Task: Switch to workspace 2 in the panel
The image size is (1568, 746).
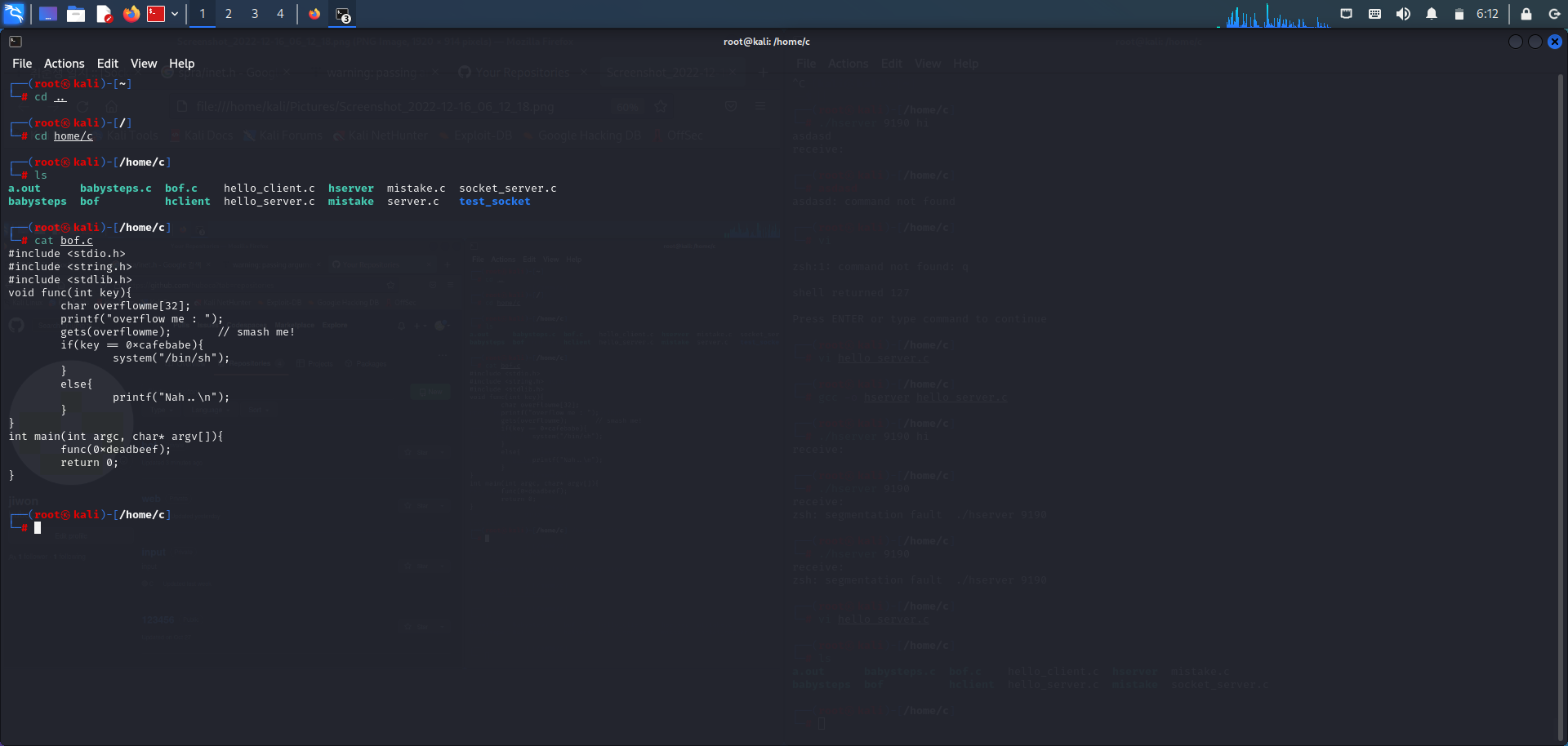Action: 229,14
